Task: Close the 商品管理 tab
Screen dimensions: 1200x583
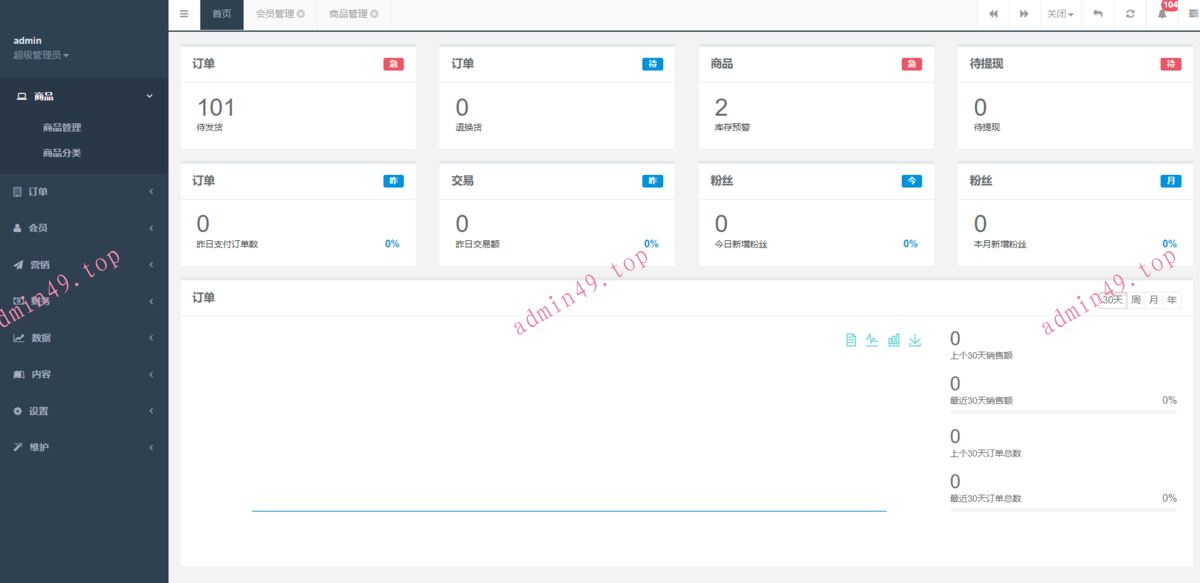Action: pyautogui.click(x=374, y=14)
